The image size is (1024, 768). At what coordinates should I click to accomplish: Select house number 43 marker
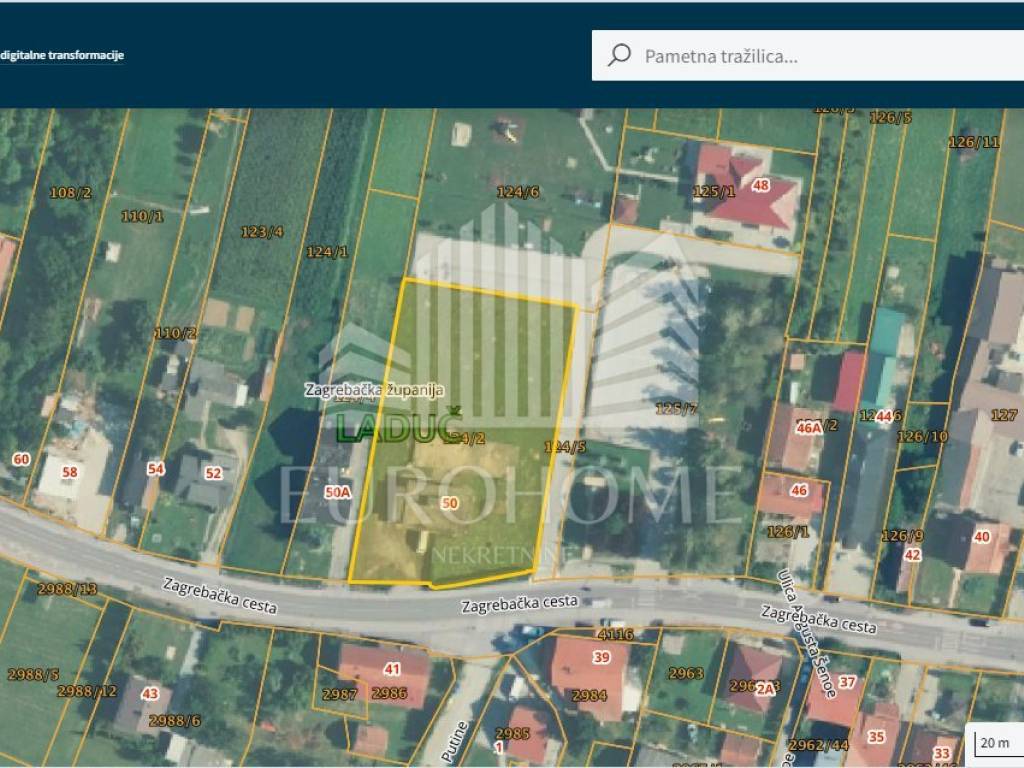pyautogui.click(x=150, y=693)
